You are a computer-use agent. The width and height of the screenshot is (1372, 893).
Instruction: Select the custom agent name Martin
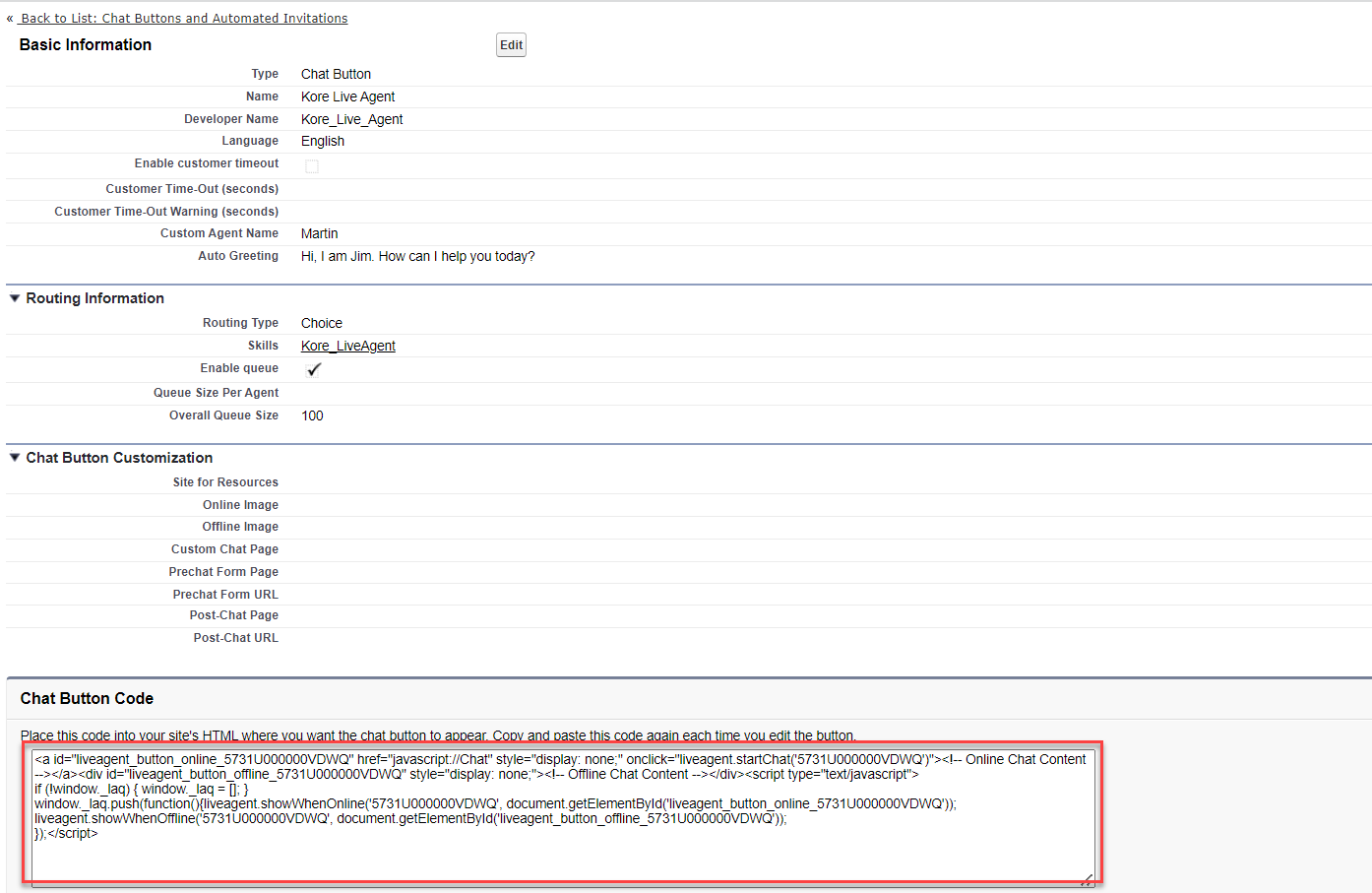(319, 234)
